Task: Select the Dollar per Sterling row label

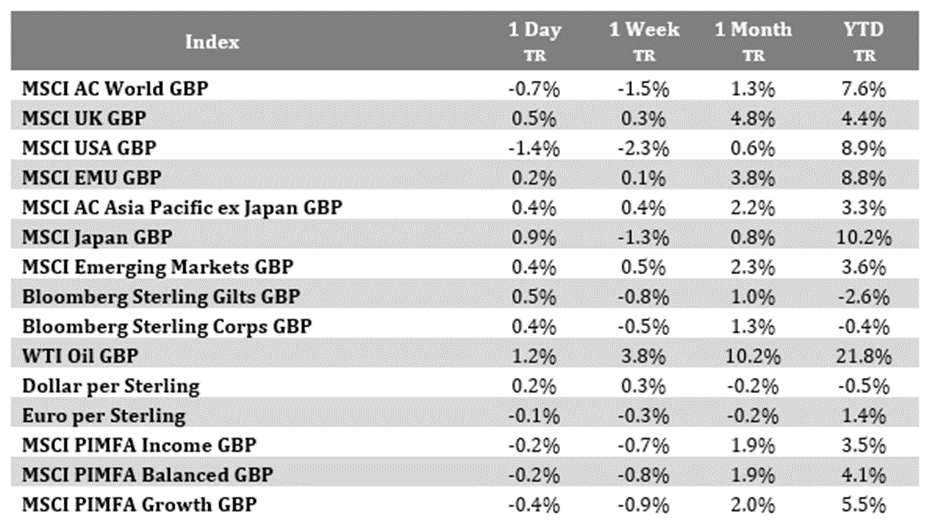Action: click(110, 386)
